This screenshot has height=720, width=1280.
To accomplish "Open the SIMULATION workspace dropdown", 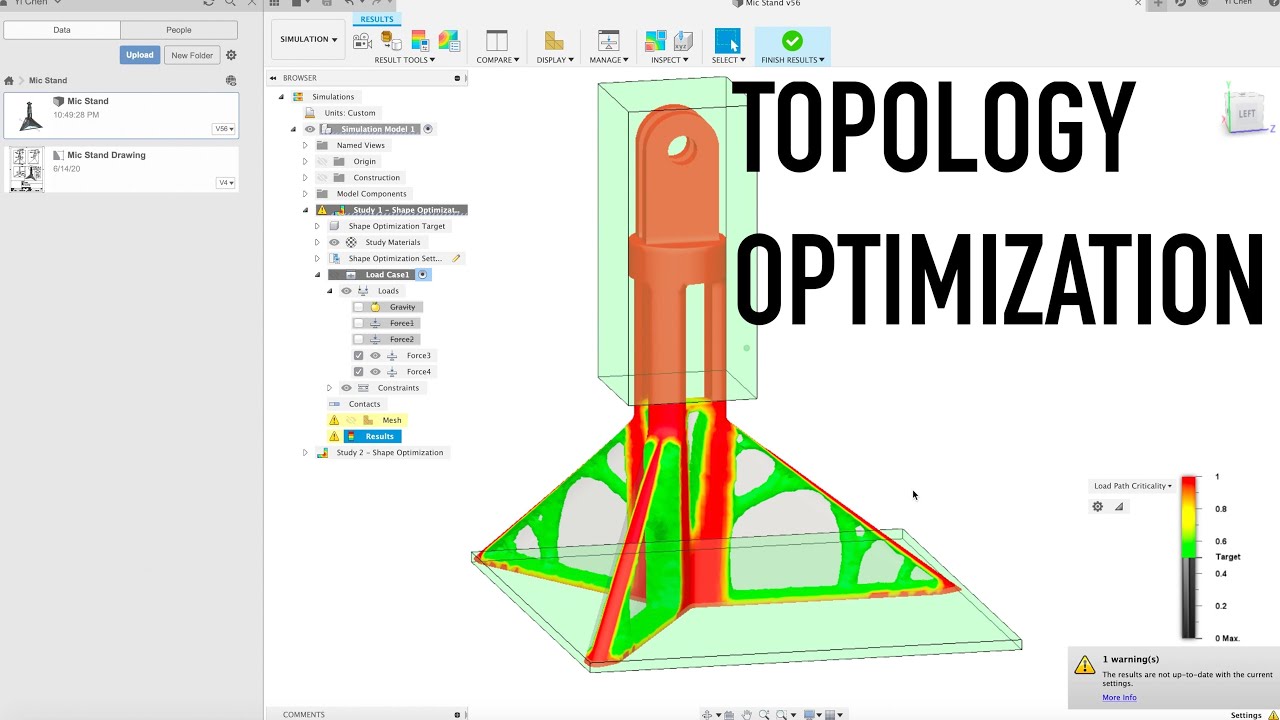I will pyautogui.click(x=308, y=39).
